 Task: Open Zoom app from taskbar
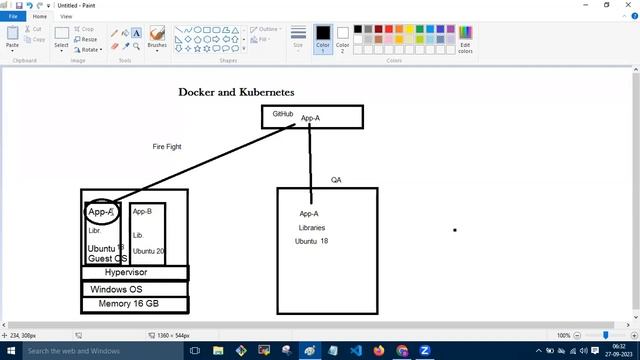point(424,351)
